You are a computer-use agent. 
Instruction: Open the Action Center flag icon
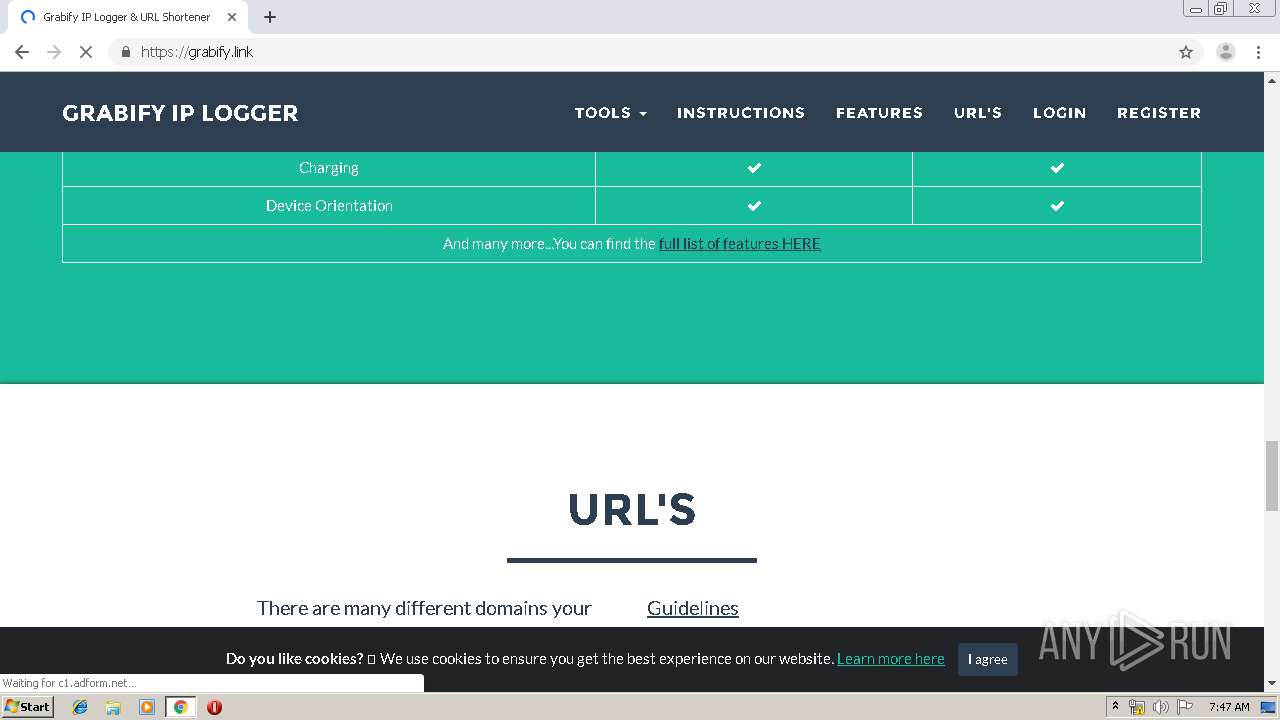point(1185,707)
